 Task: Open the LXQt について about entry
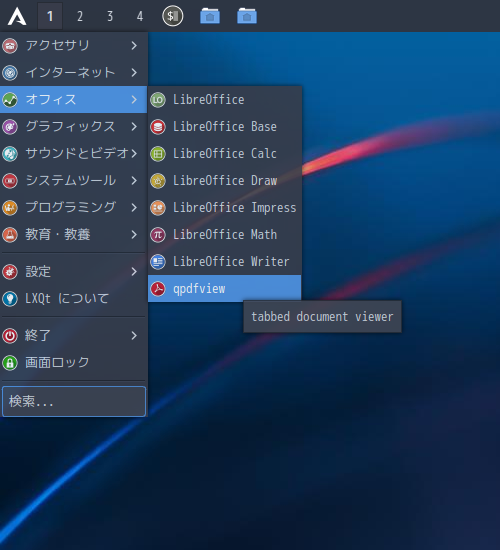(x=73, y=299)
